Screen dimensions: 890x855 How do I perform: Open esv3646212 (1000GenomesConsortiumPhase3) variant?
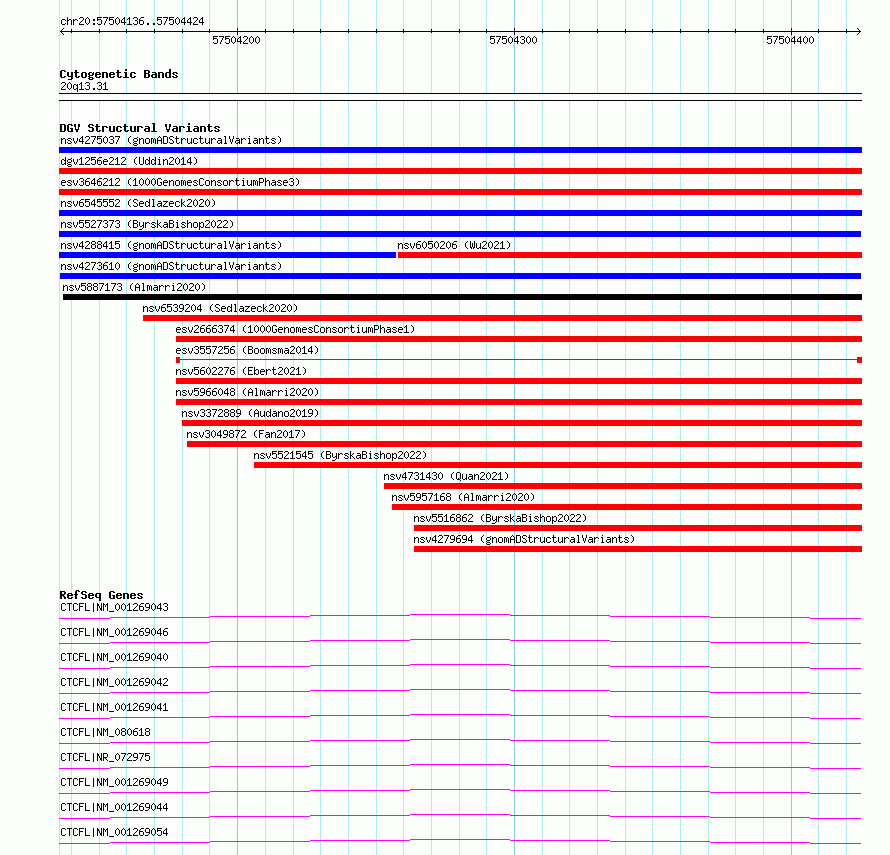click(x=180, y=182)
